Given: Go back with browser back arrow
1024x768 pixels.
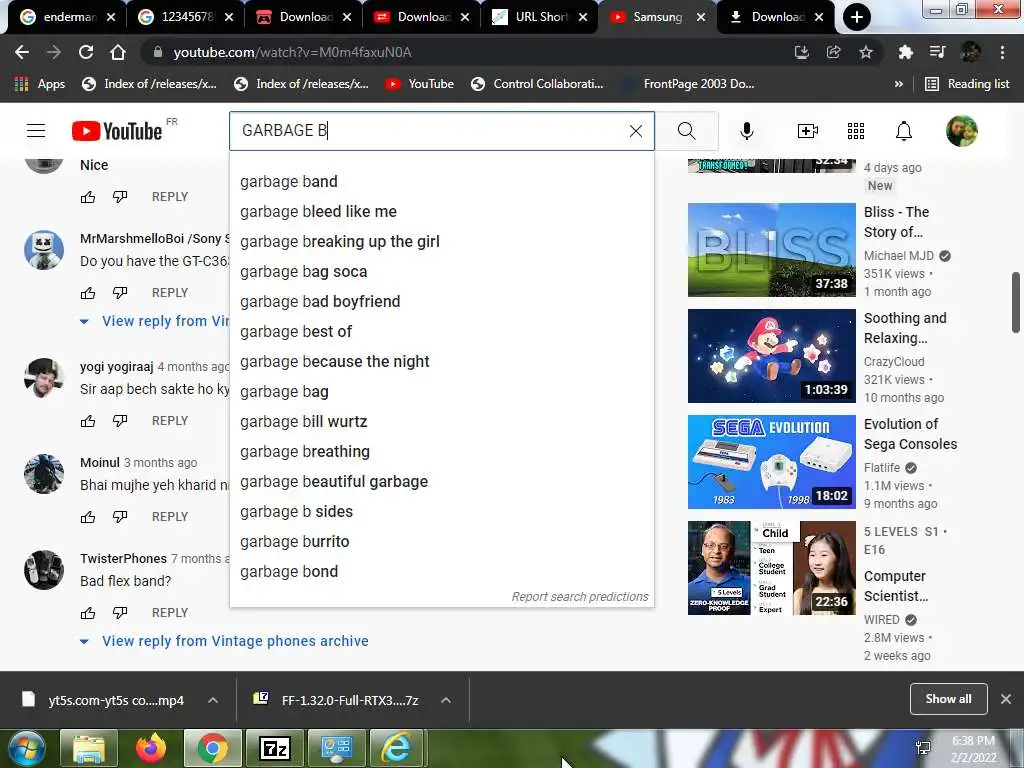Looking at the screenshot, I should click(x=22, y=52).
